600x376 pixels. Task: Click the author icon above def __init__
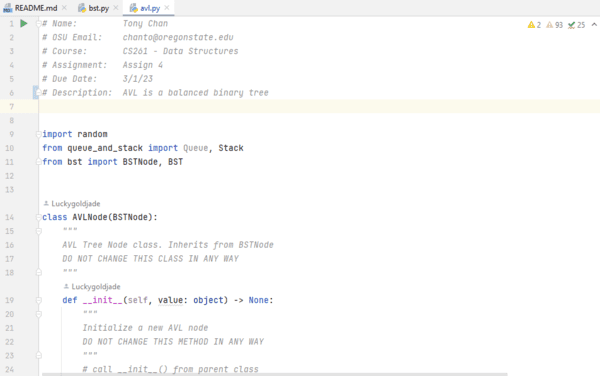[66, 286]
